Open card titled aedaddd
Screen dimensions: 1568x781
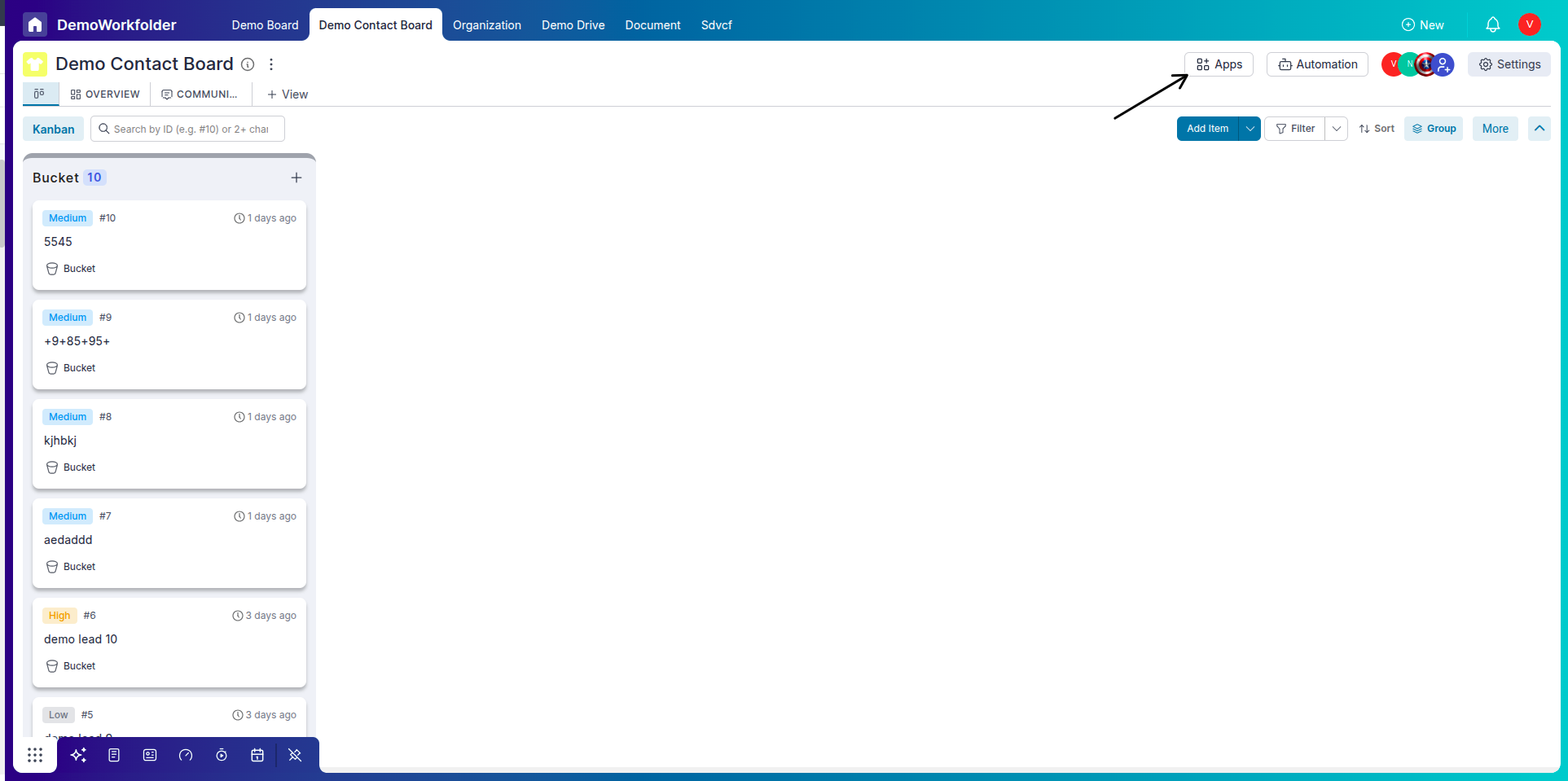click(169, 543)
